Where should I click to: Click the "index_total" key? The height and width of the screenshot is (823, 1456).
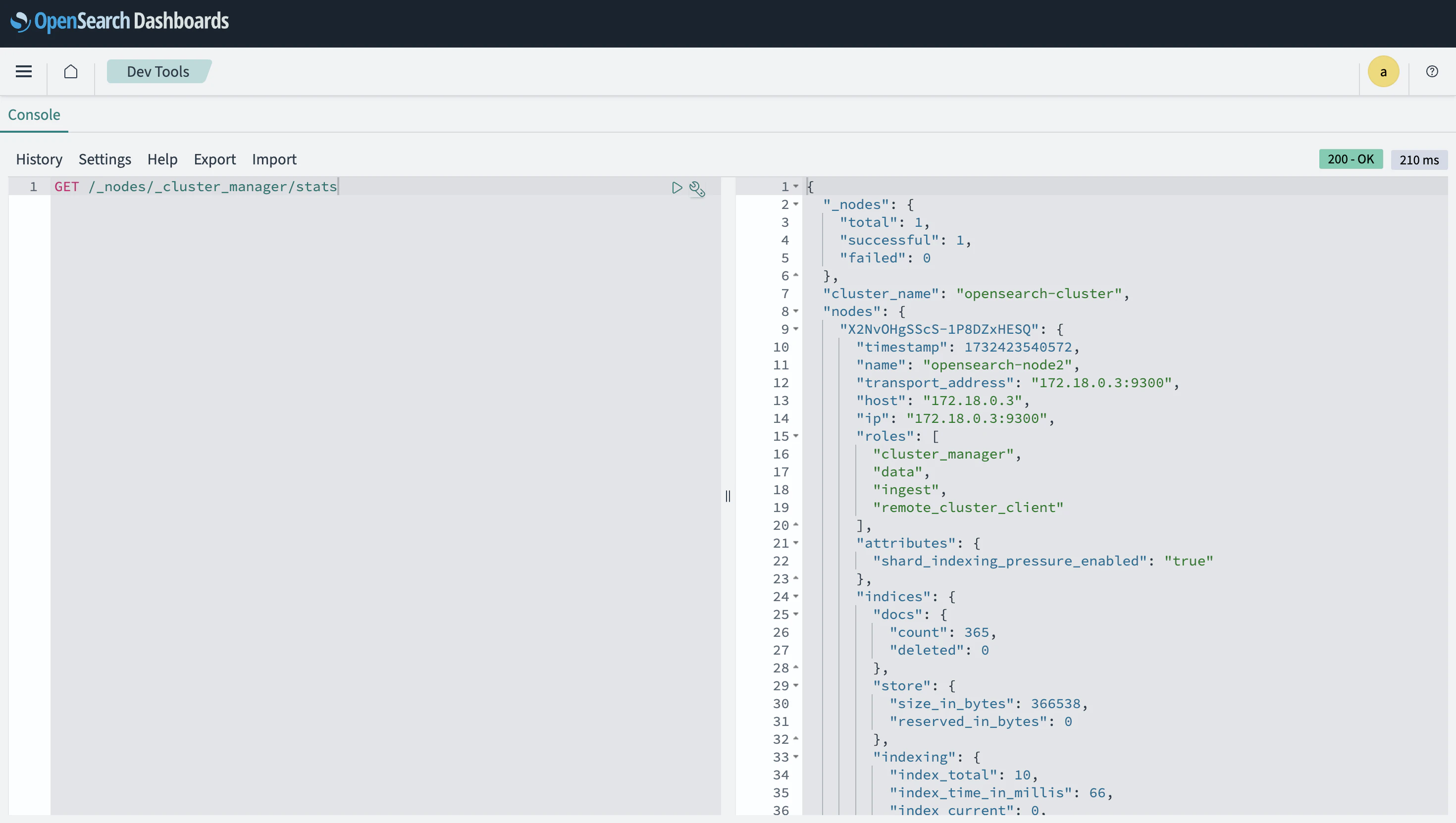(x=943, y=775)
